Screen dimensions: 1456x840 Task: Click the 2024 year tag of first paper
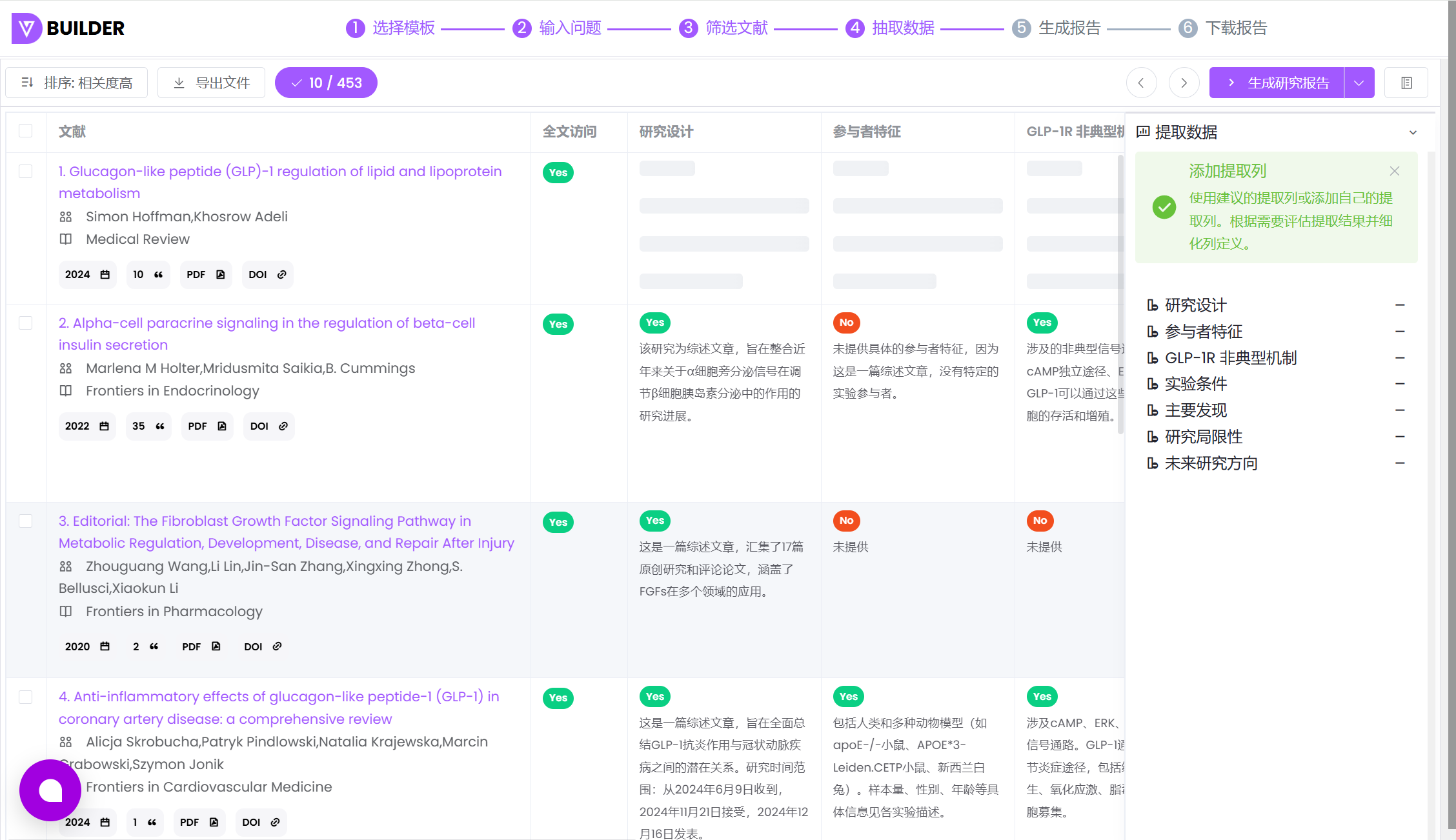point(87,274)
